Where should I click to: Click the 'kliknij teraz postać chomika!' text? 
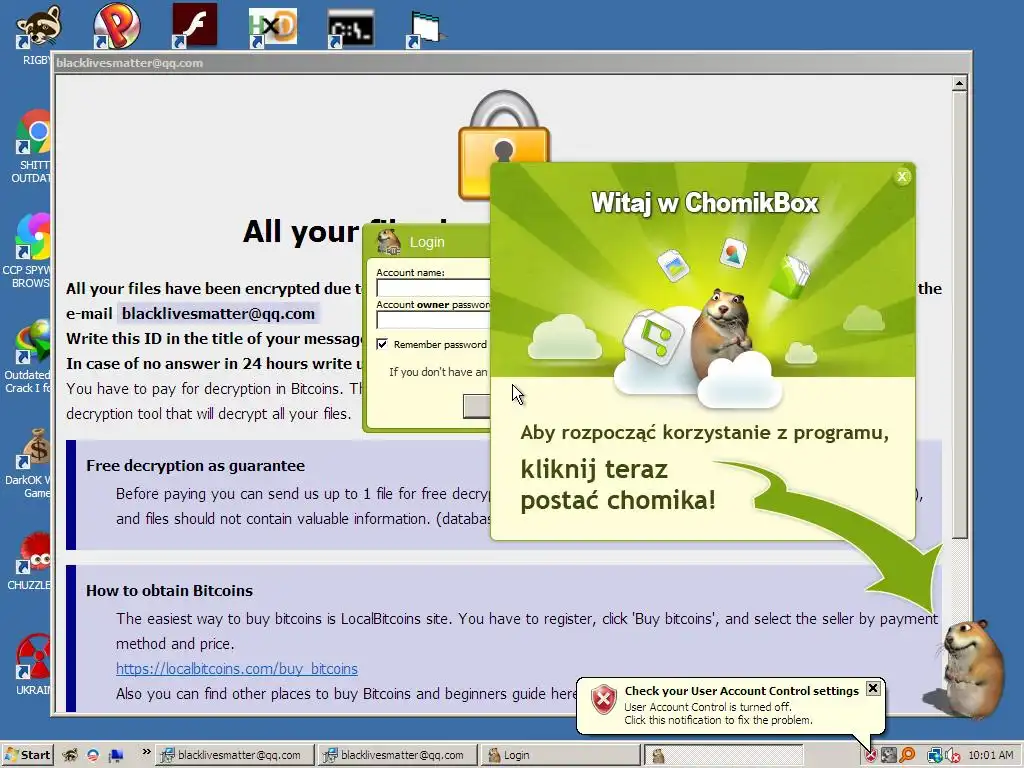coord(618,485)
